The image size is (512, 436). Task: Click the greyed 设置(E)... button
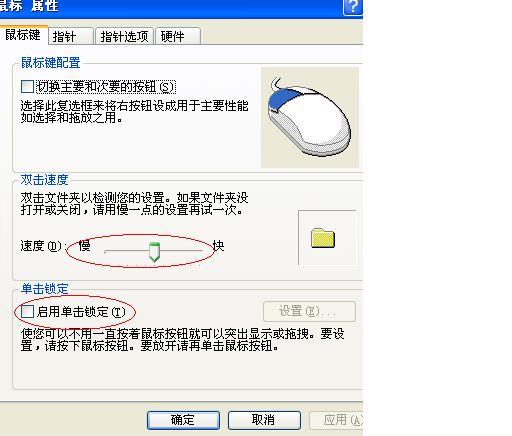pos(309,311)
